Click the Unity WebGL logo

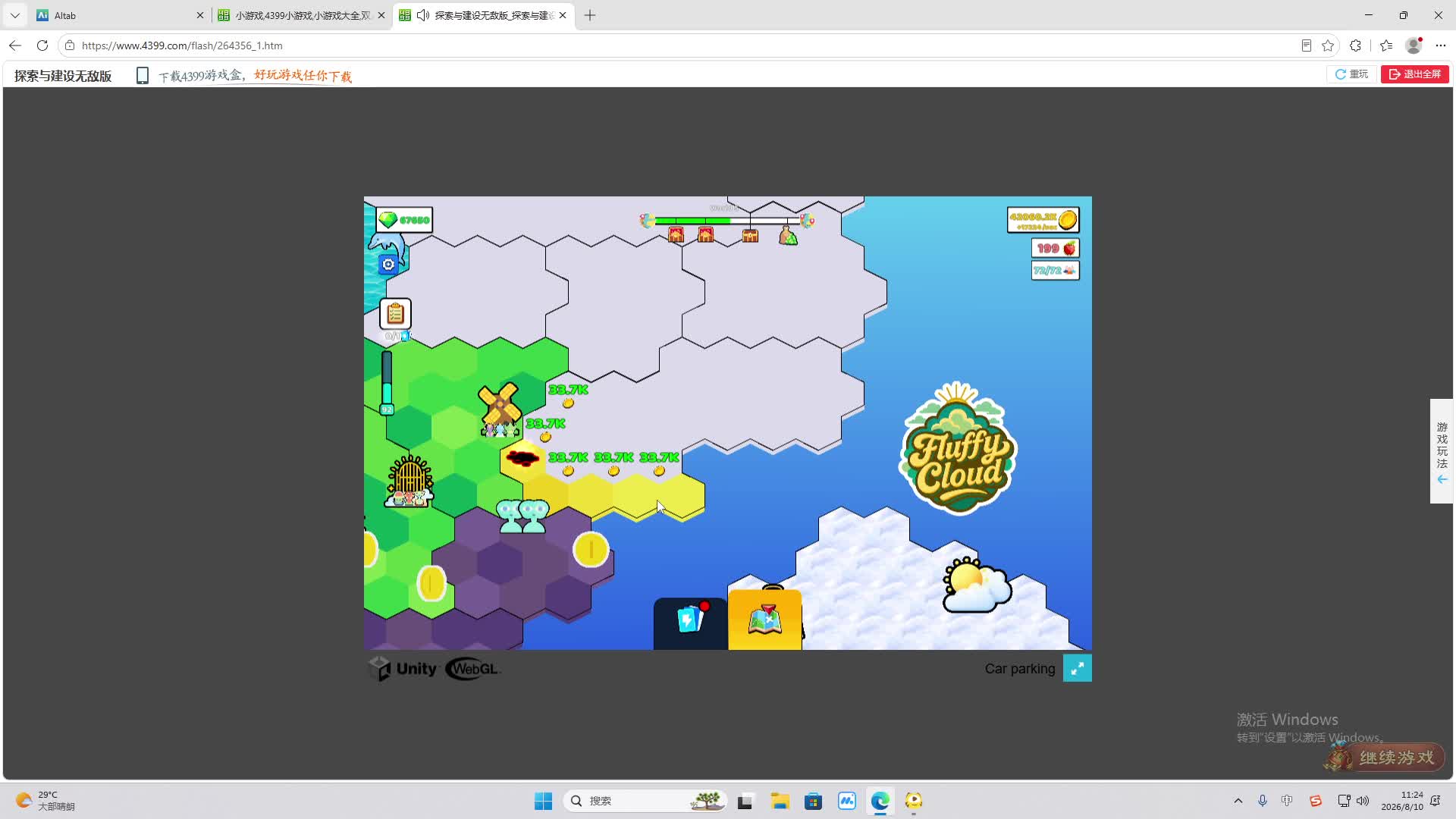click(434, 669)
